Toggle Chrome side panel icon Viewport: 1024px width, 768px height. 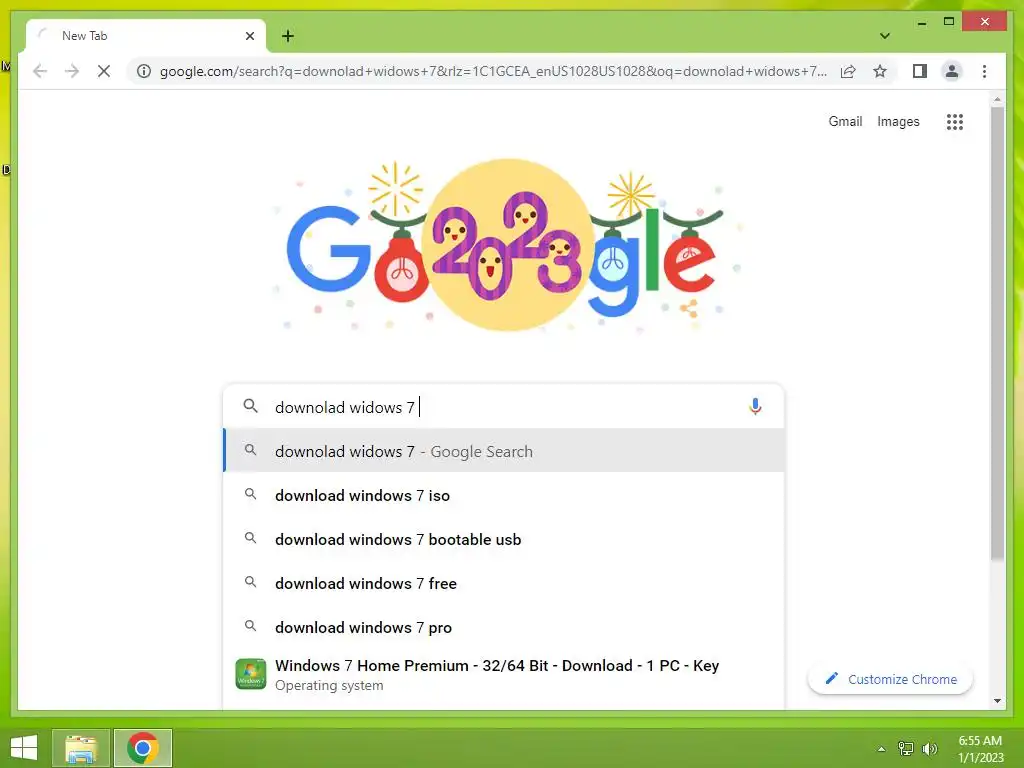[x=920, y=71]
